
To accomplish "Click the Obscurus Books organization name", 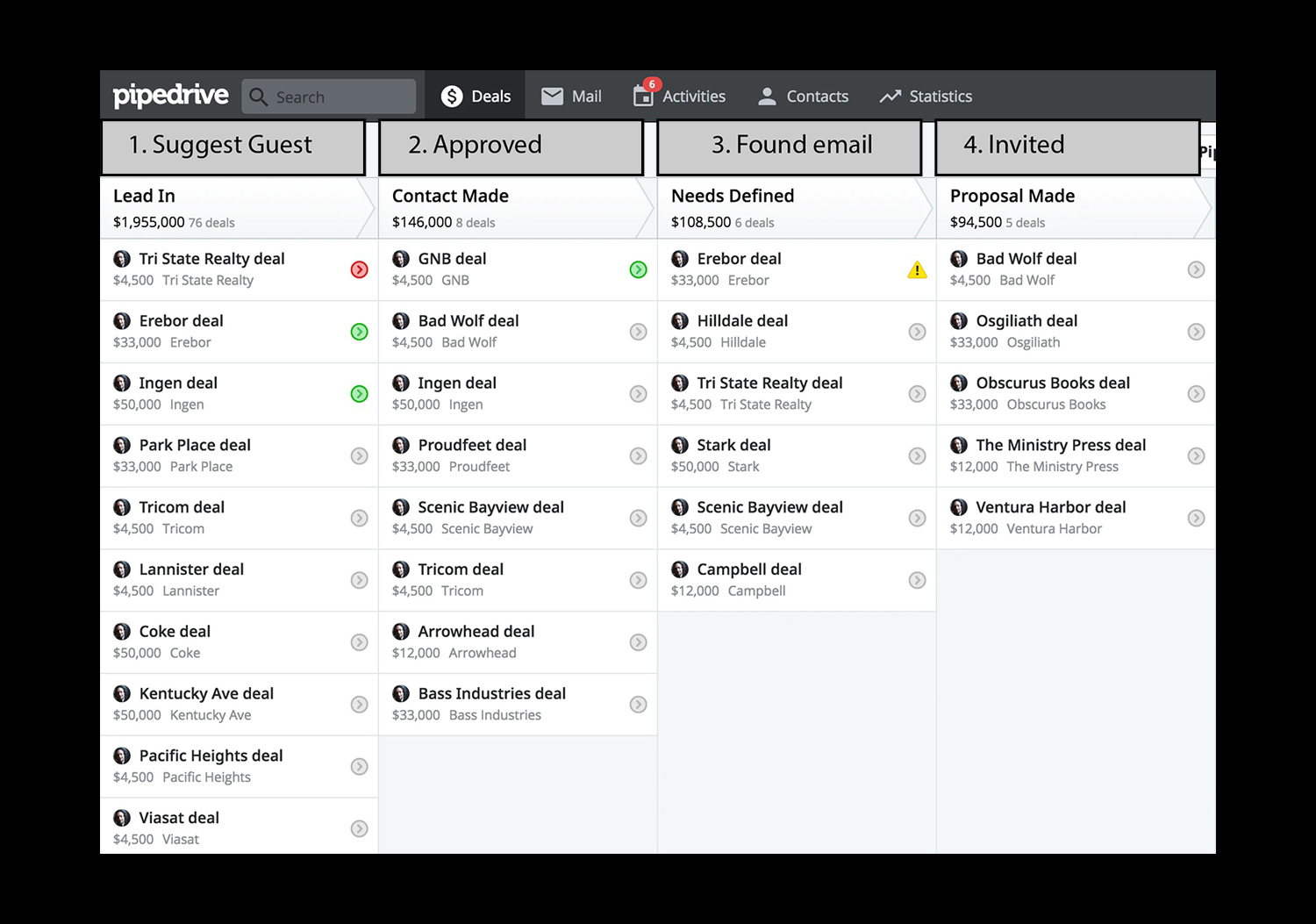I will click(x=1056, y=405).
